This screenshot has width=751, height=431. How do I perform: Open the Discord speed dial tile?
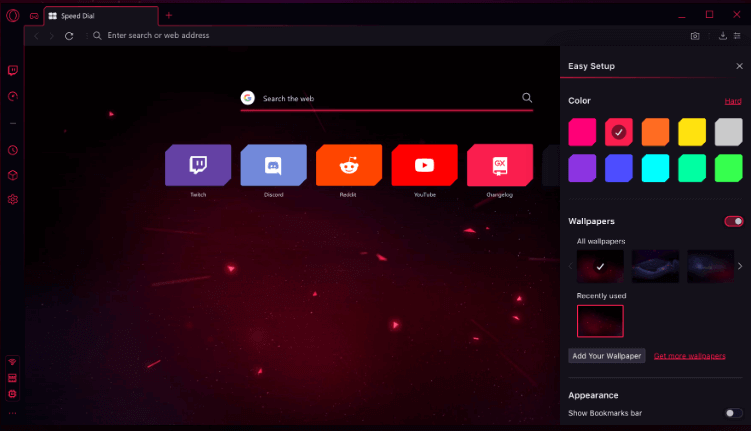(273, 165)
